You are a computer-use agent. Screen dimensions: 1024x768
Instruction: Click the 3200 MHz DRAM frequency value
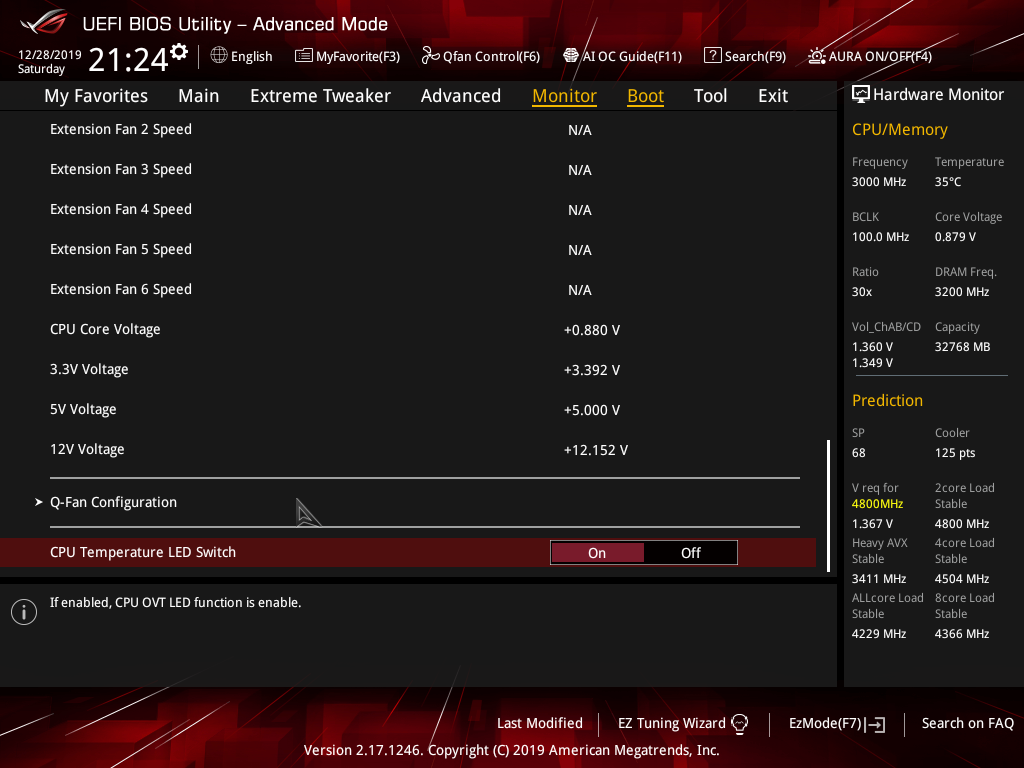961,292
